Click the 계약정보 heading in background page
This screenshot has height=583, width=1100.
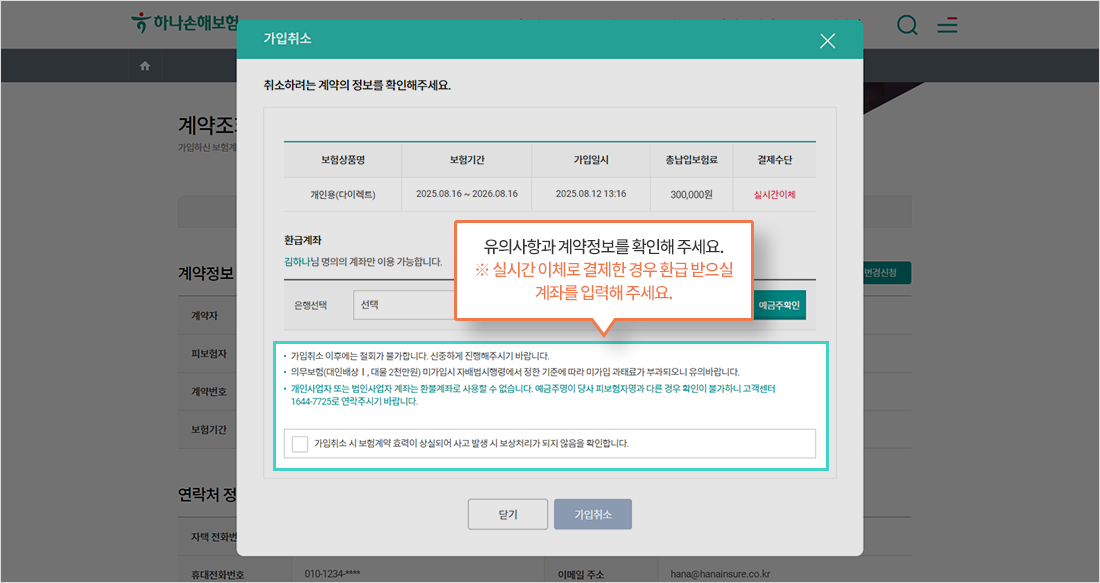[207, 274]
